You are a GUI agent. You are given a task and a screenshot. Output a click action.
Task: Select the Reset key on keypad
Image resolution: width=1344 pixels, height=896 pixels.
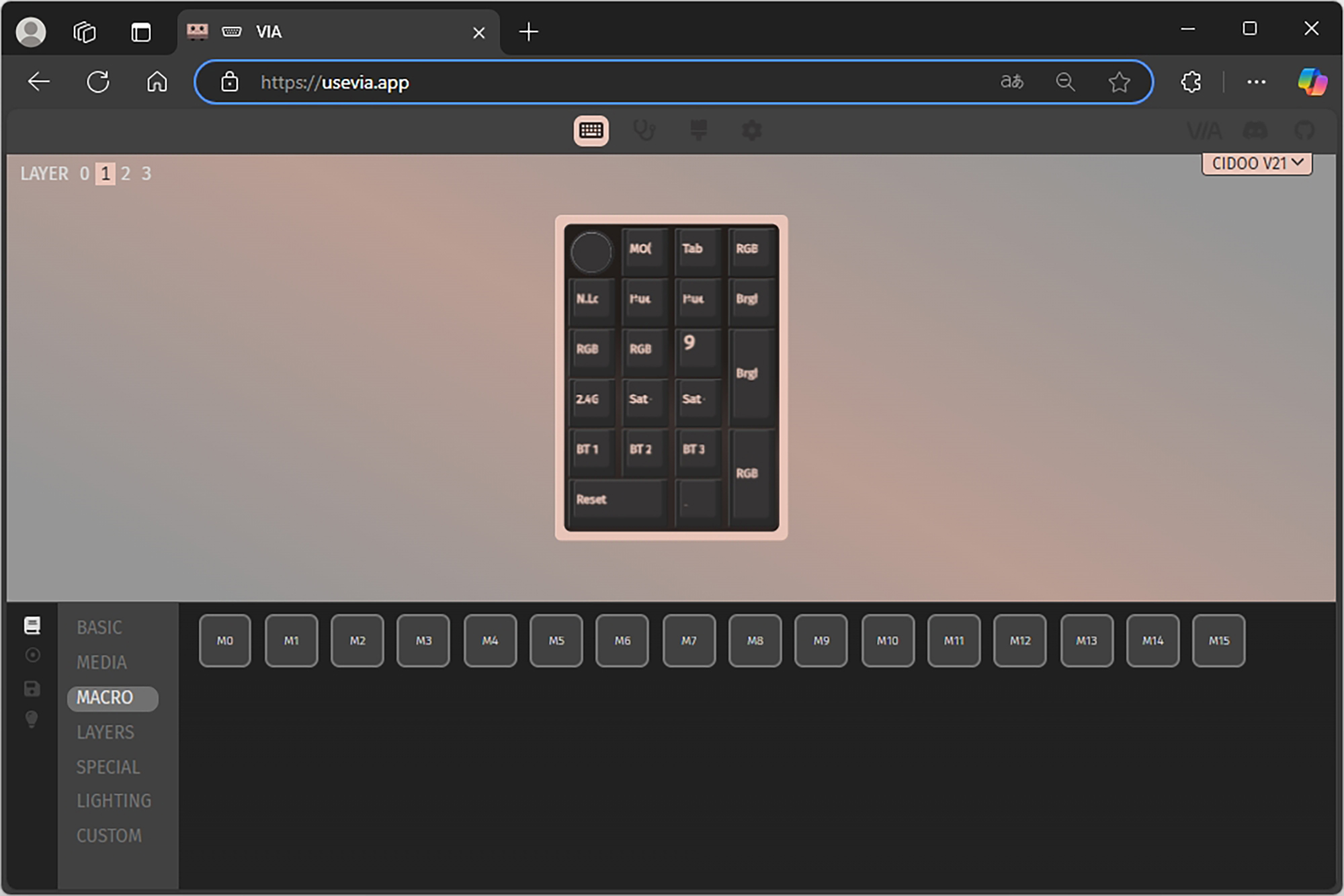616,500
